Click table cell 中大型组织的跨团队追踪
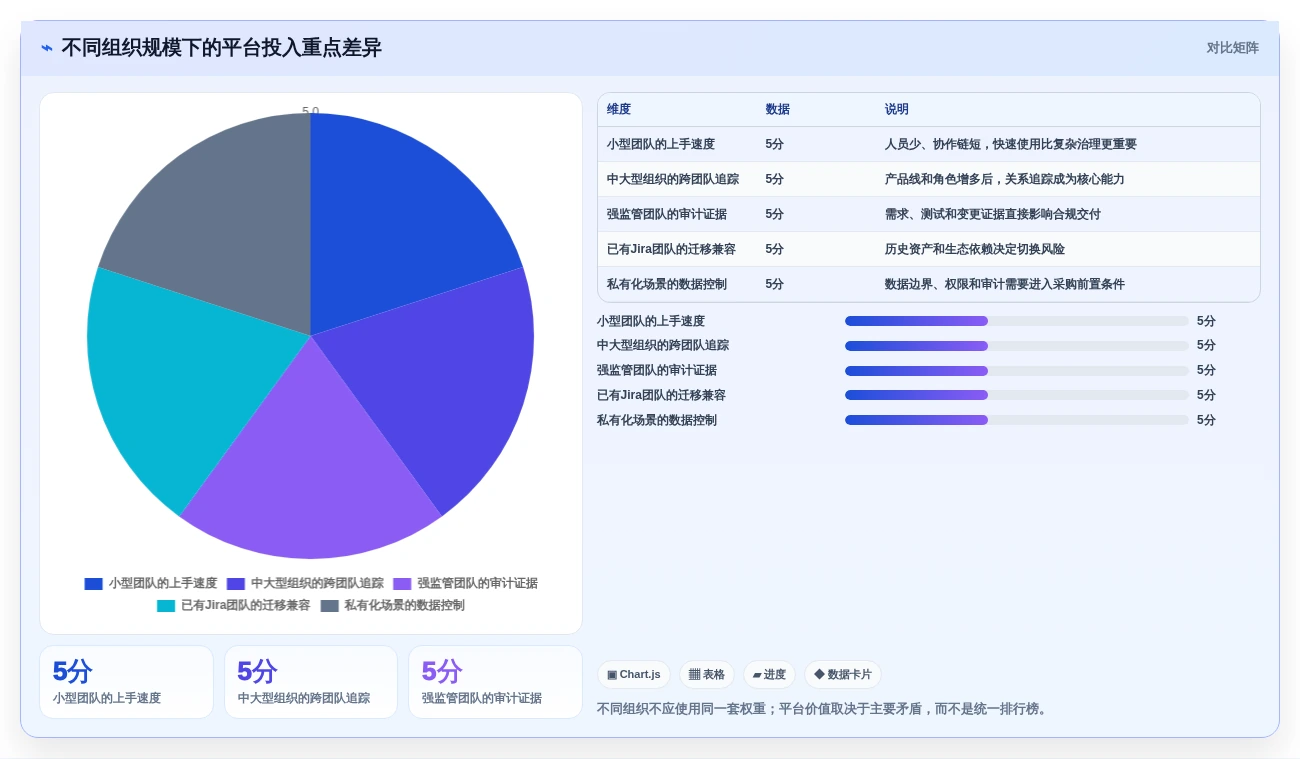1300x759 pixels. (x=673, y=179)
